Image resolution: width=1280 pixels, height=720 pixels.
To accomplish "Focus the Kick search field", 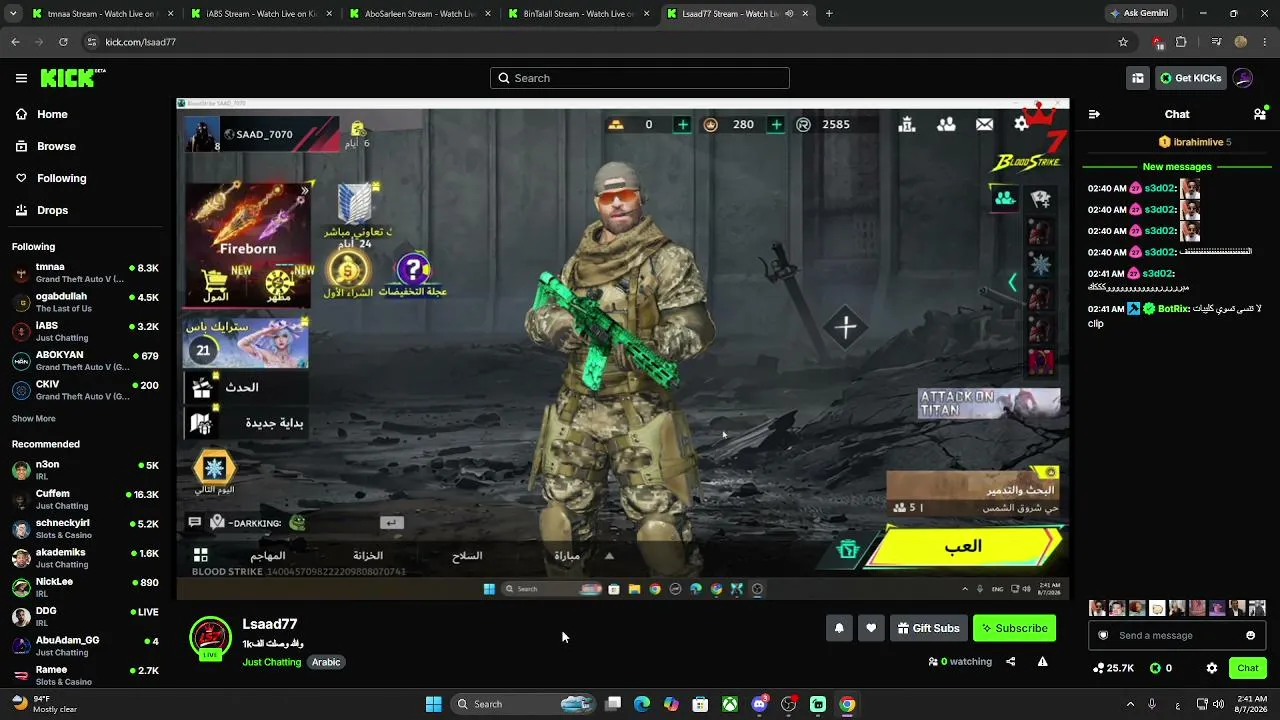I will 640,78.
